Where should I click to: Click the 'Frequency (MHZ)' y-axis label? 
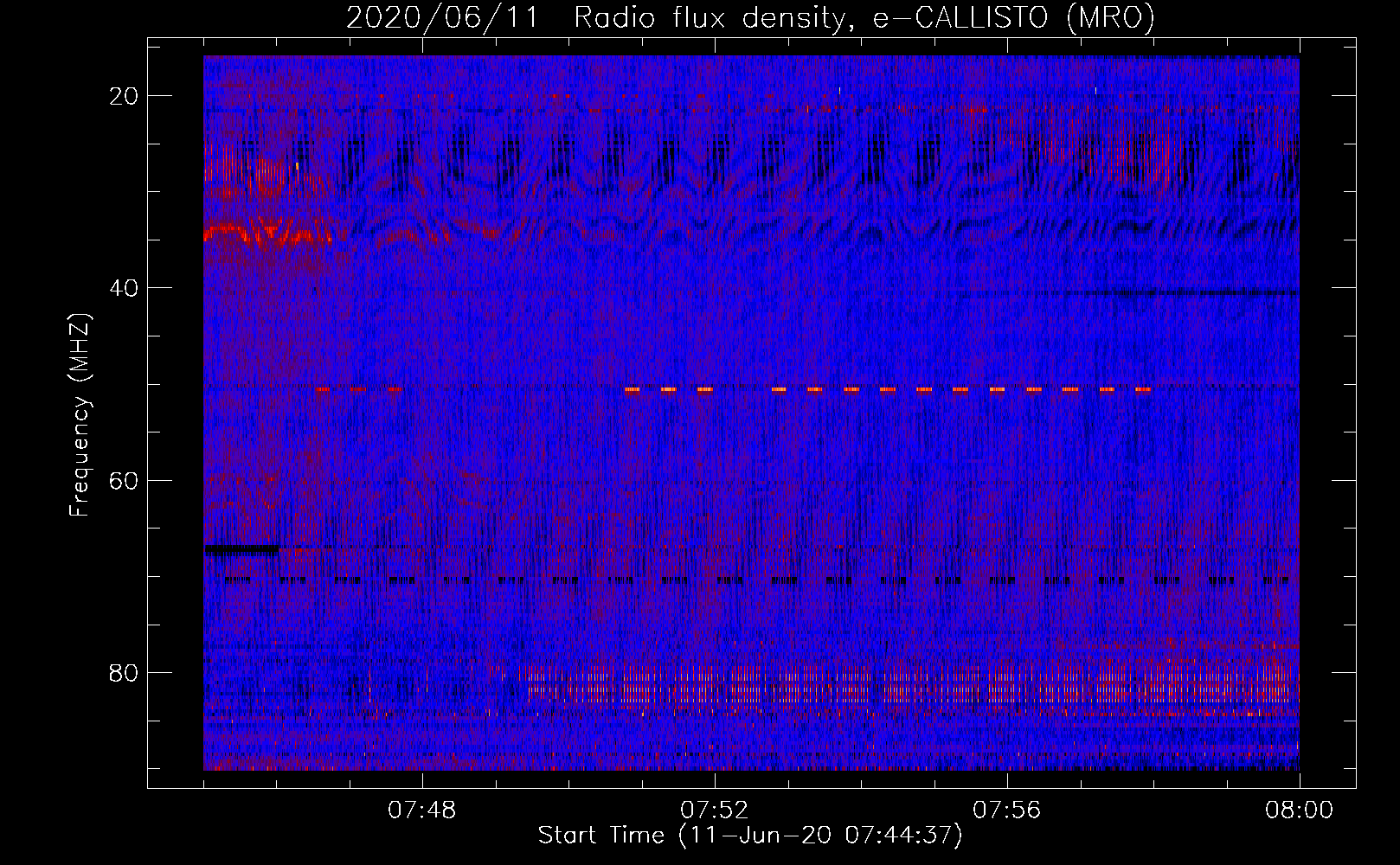[x=80, y=415]
